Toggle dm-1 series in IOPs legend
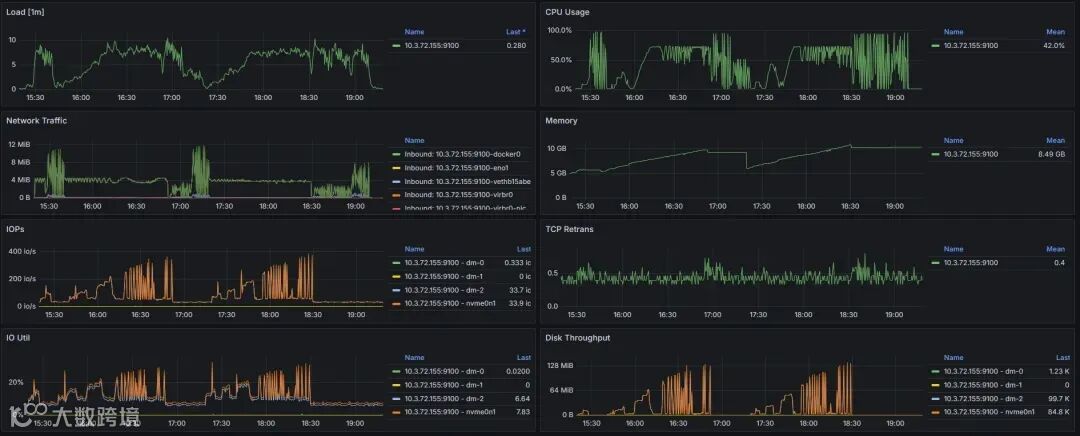This screenshot has height=436, width=1080. pyautogui.click(x=444, y=276)
